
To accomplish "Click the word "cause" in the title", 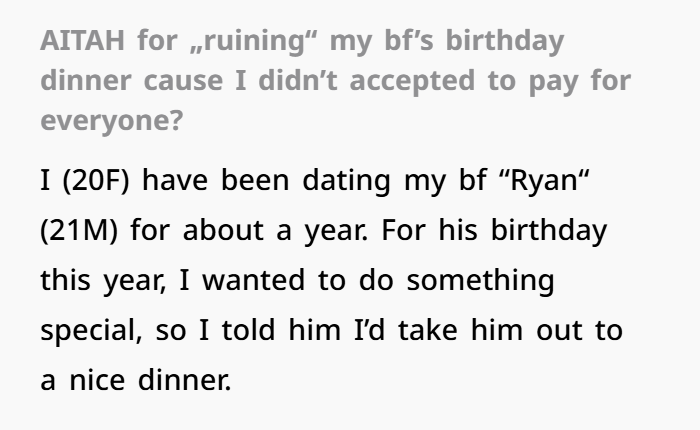I will click(x=183, y=81).
